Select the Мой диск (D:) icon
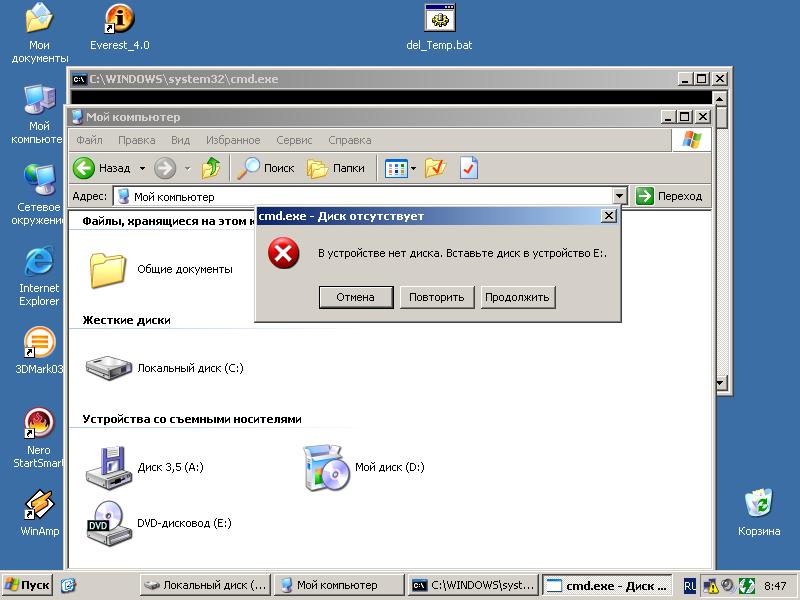This screenshot has width=800, height=600. pyautogui.click(x=327, y=467)
